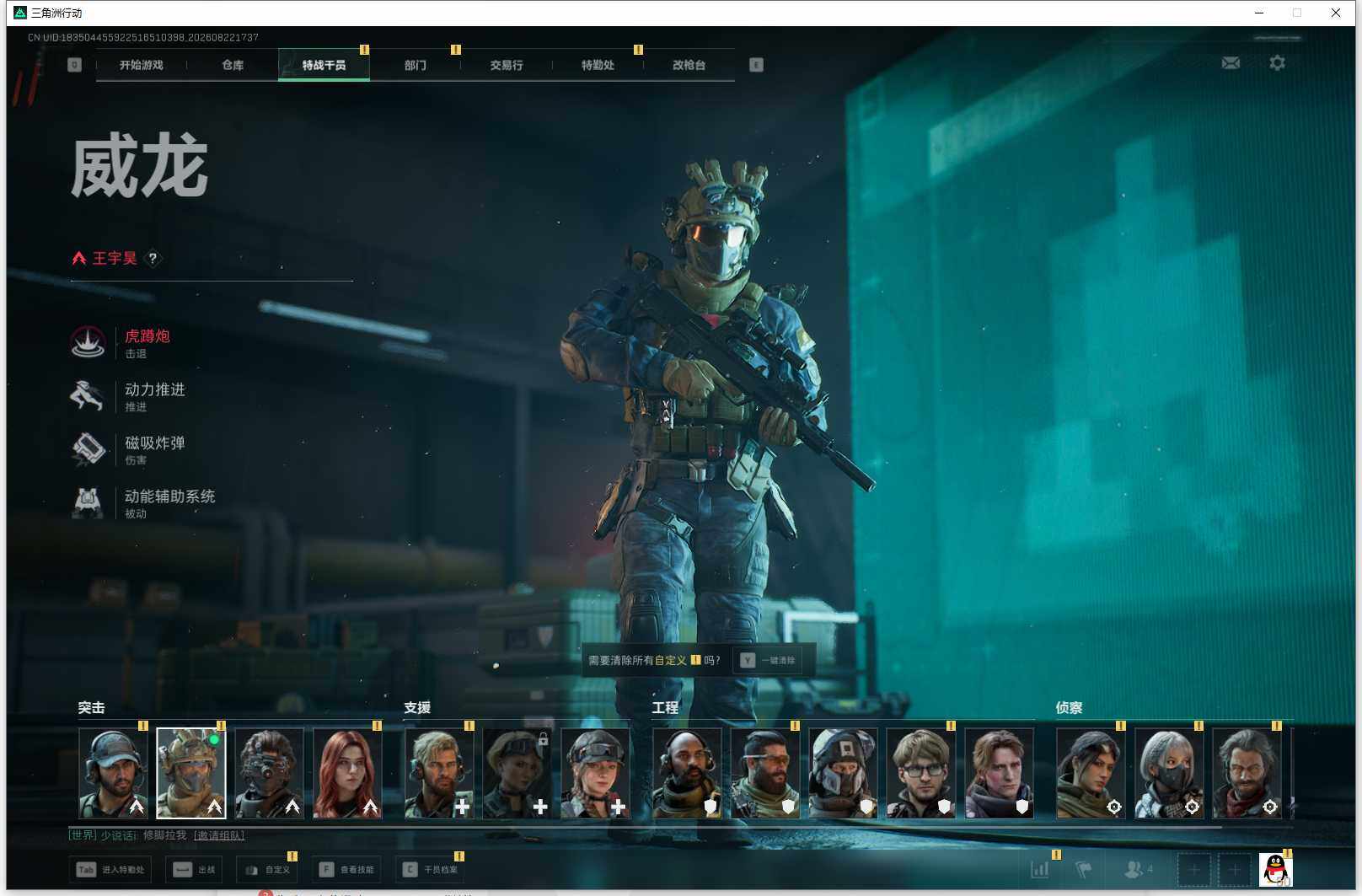Click the 出战 deploy button
1362x896 pixels.
tap(195, 869)
